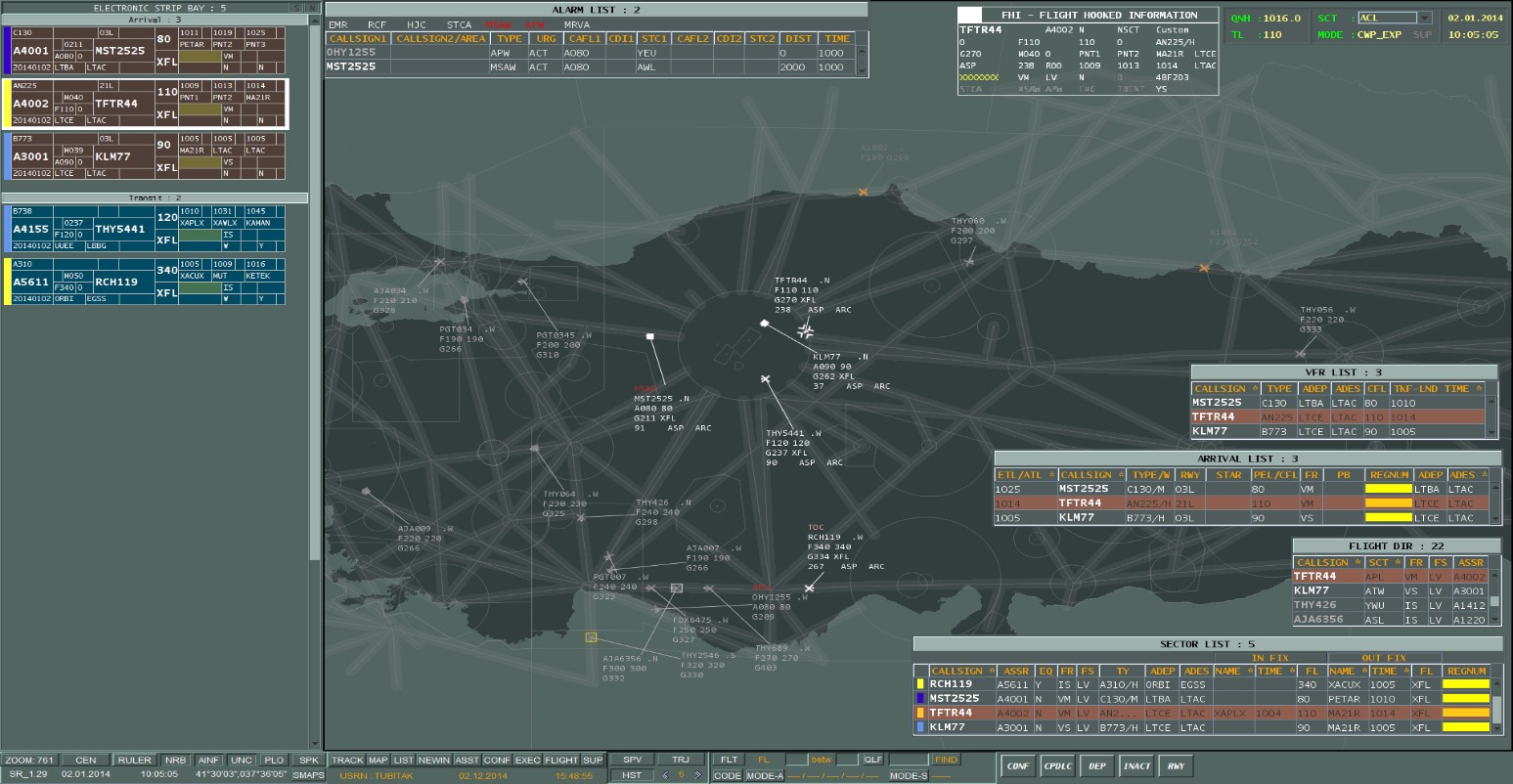Viewport: 1513px width, 784px height.
Task: Click the orange cross marker near A1002 label
Action: pyautogui.click(x=863, y=192)
